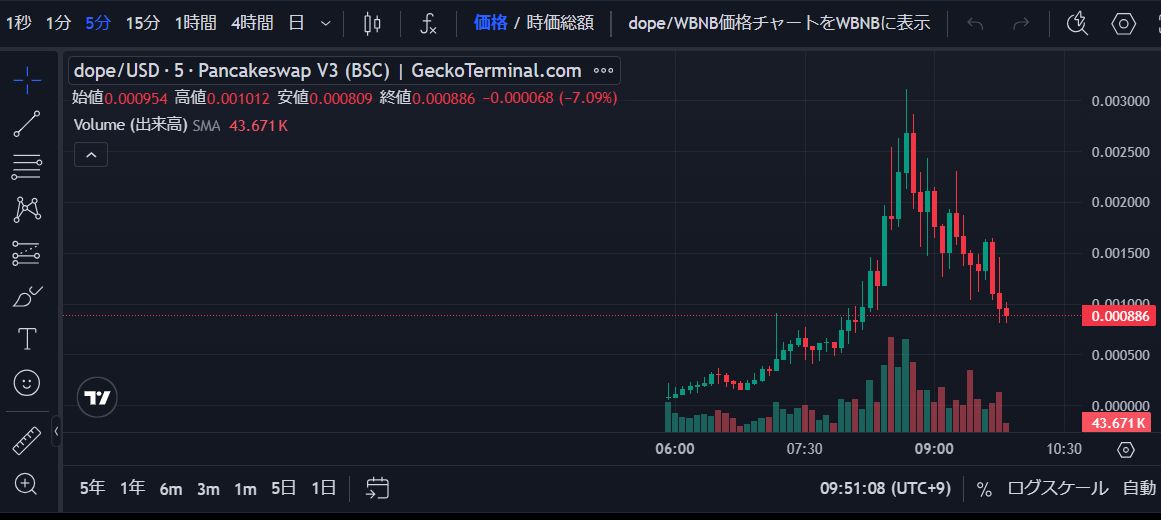Screen dimensions: 1161x520
Task: Switch to the 15分 timeframe
Action: [x=142, y=23]
